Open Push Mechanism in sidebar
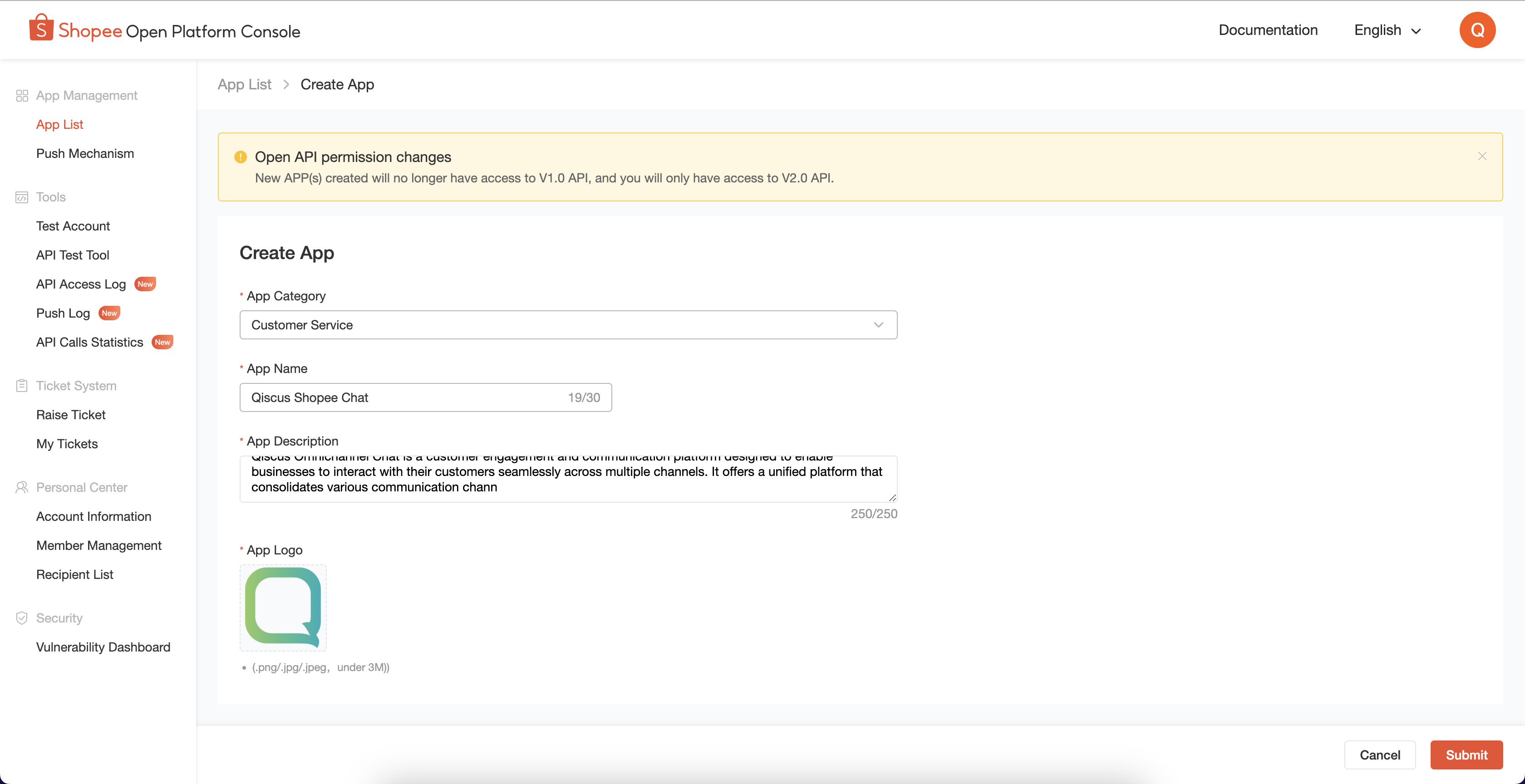Screen dimensions: 1525x784 85,154
